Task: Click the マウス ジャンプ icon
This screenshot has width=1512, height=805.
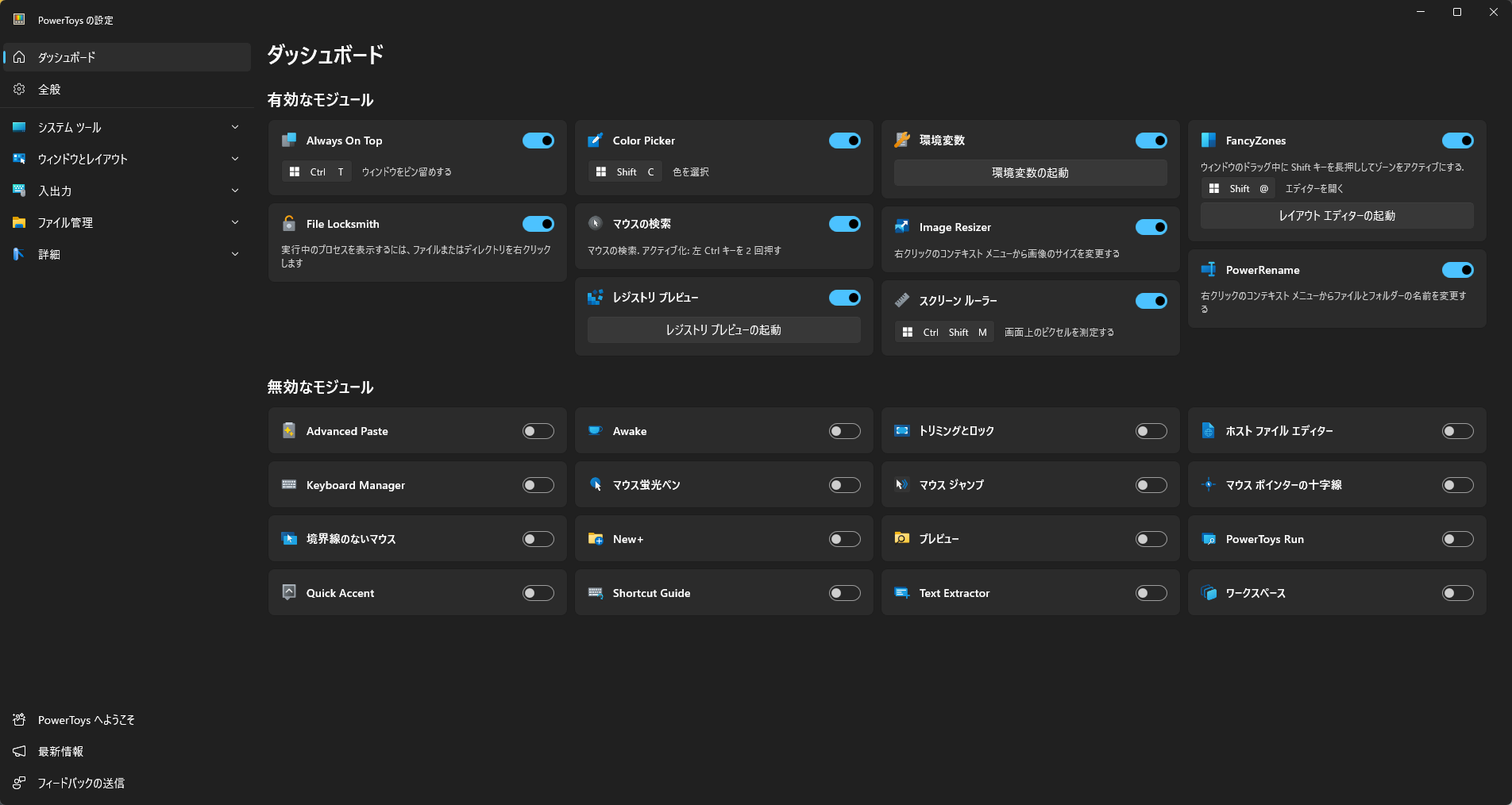Action: coord(902,485)
